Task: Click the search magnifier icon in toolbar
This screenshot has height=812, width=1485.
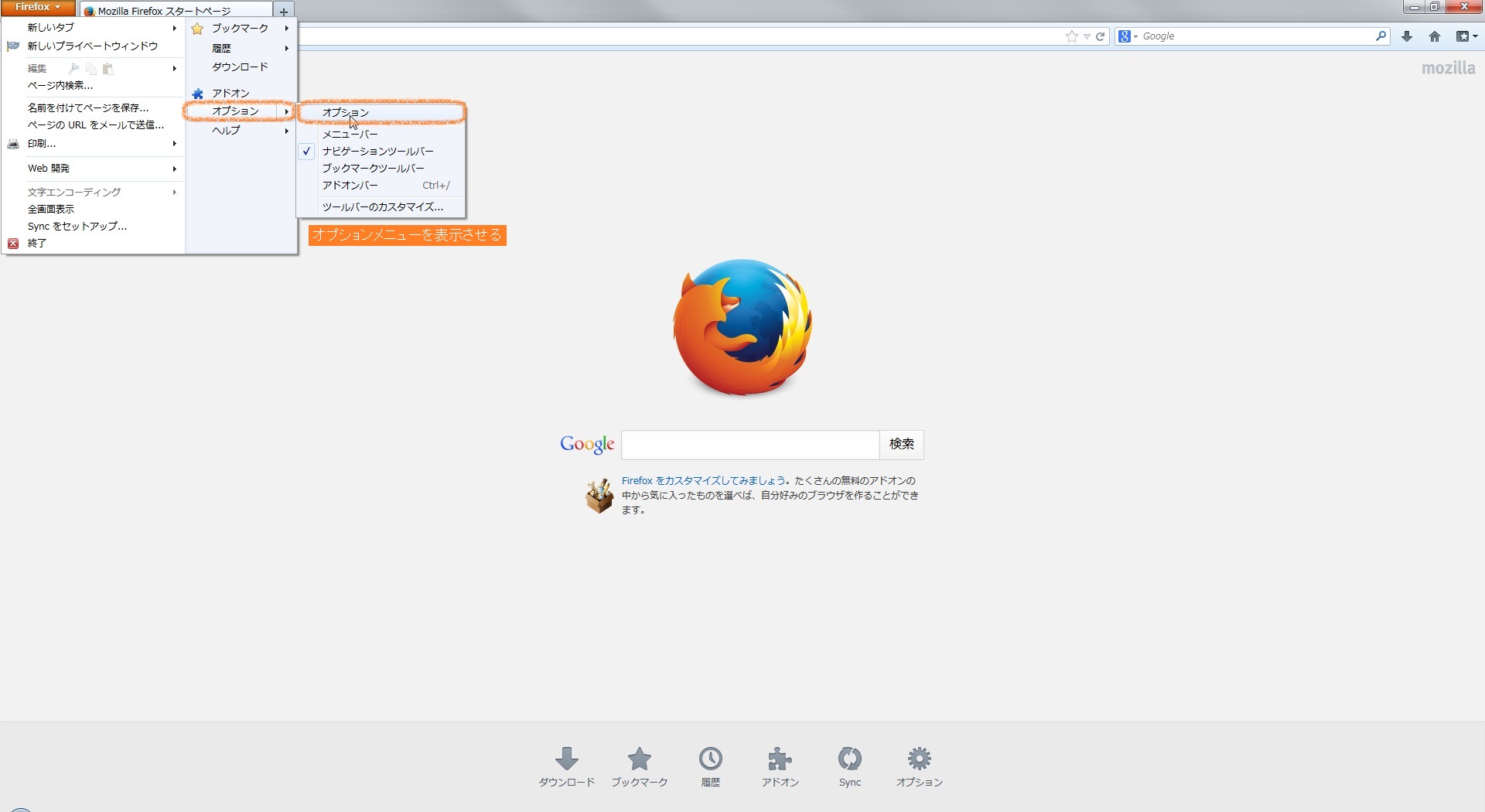Action: coord(1381,36)
